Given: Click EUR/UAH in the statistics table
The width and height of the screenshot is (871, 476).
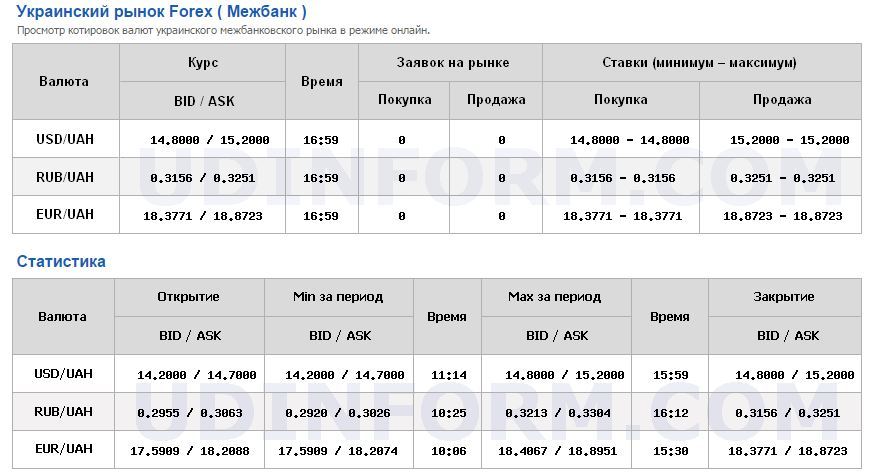Looking at the screenshot, I should [x=63, y=449].
